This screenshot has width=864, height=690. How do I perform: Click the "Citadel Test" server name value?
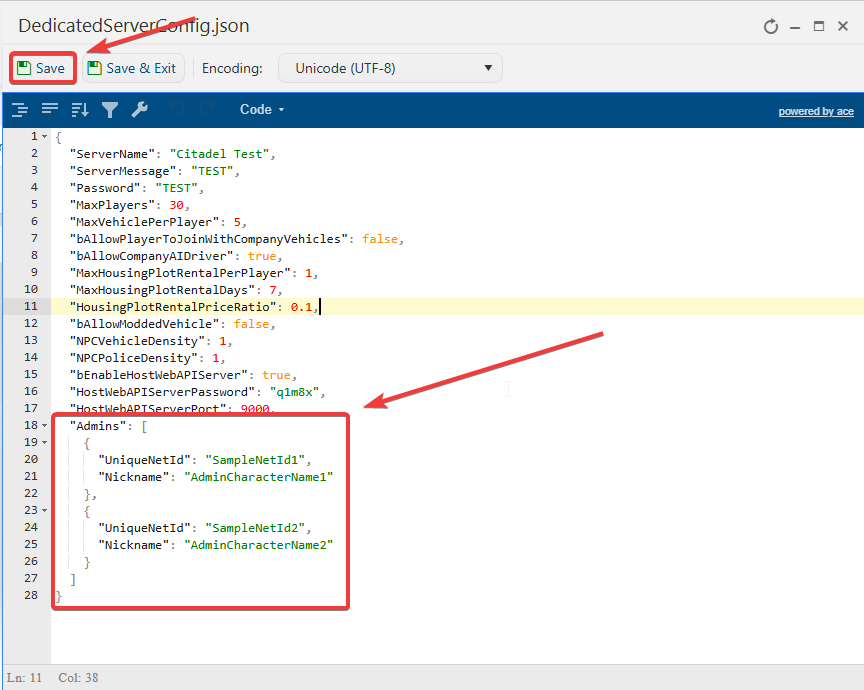point(219,154)
